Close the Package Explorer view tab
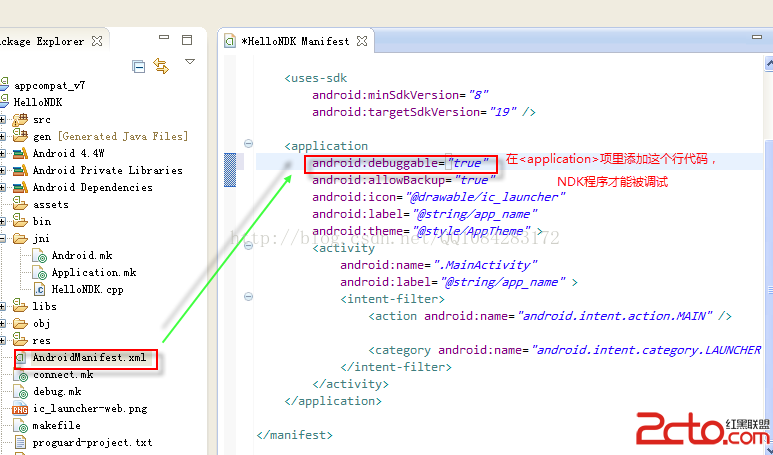This screenshot has width=773, height=455. (97, 41)
